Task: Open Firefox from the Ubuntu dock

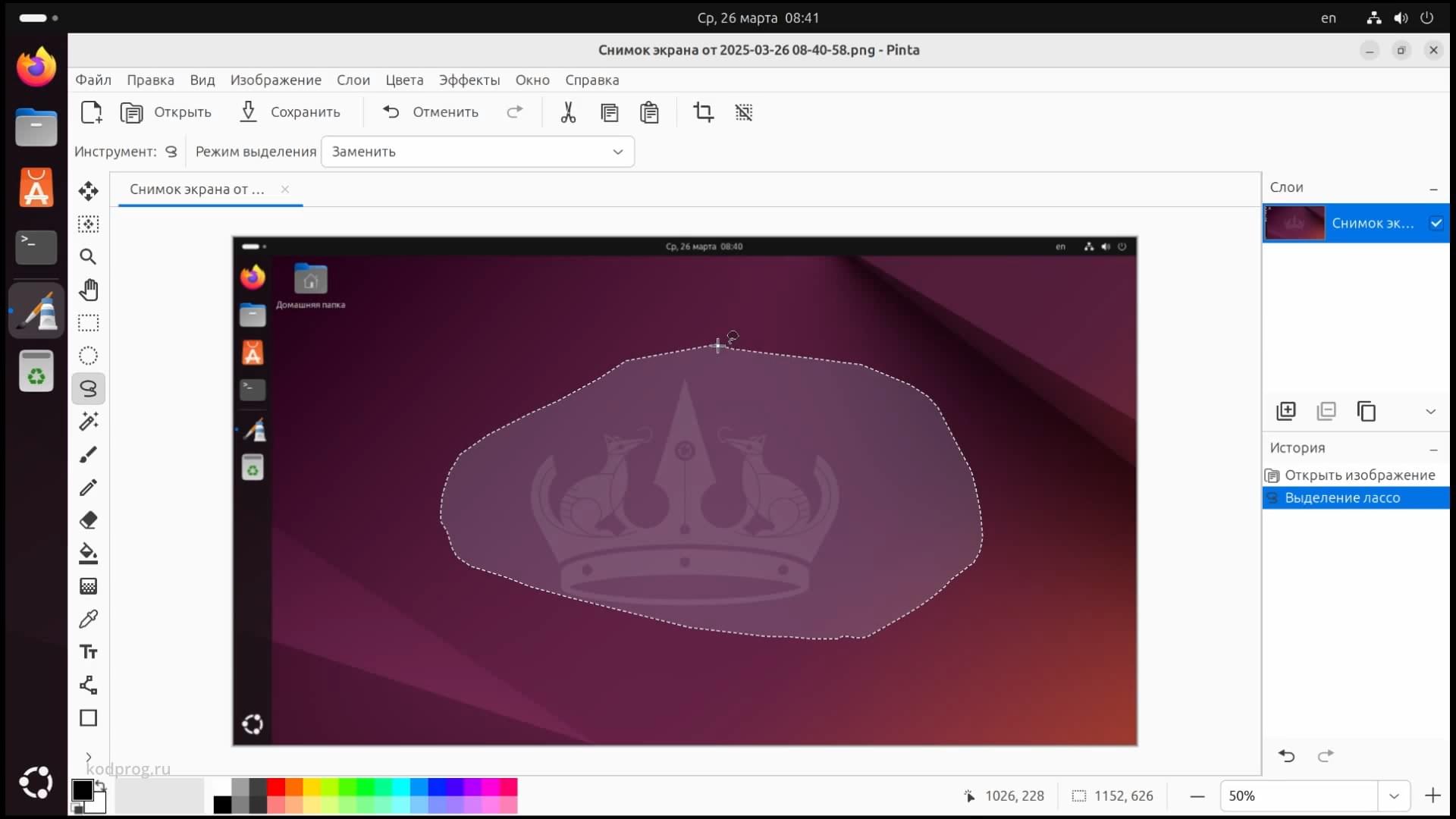Action: 36,67
